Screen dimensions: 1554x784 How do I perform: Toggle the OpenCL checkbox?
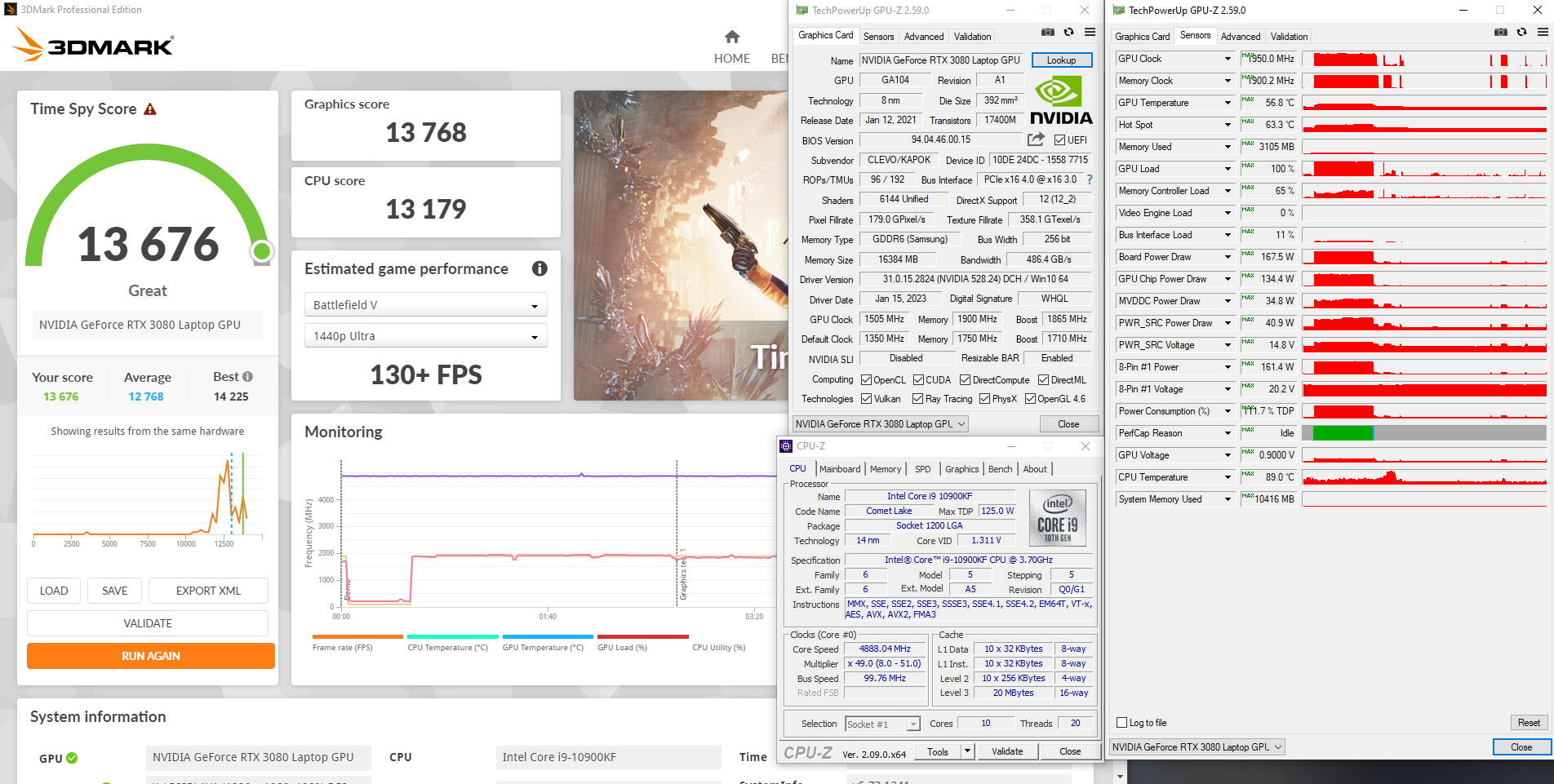867,380
